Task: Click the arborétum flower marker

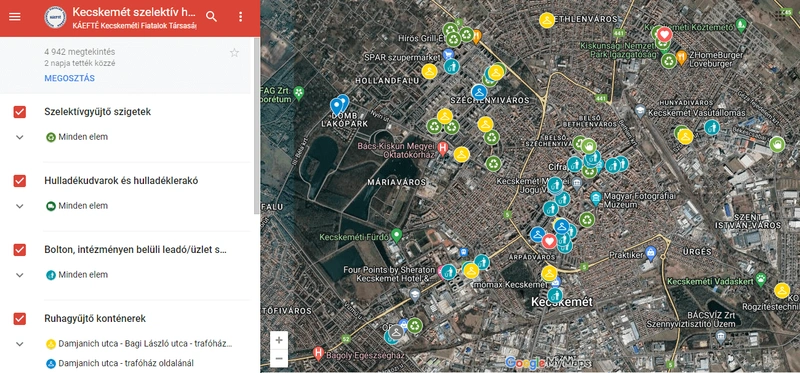Action: (x=298, y=93)
